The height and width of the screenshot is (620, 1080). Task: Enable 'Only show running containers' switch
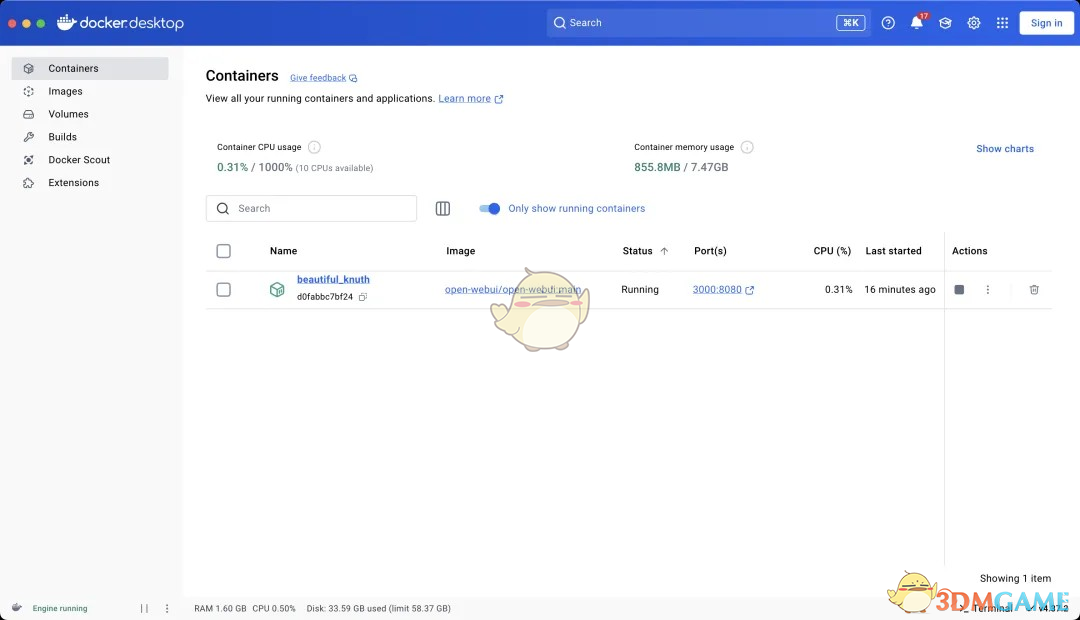[489, 208]
